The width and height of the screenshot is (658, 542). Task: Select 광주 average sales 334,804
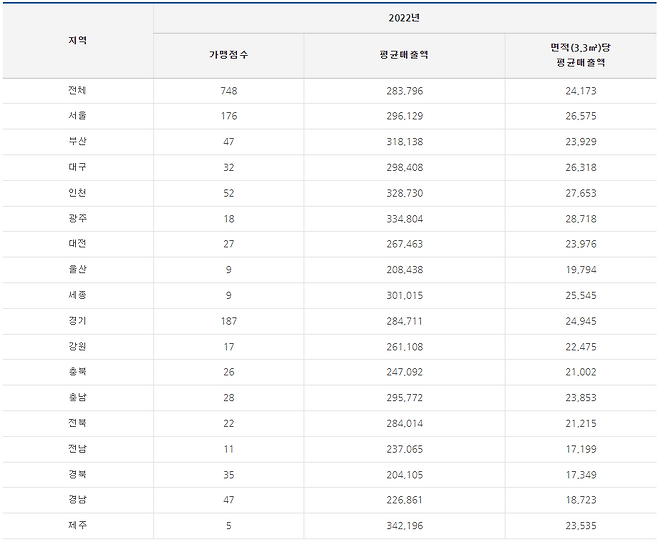point(405,219)
